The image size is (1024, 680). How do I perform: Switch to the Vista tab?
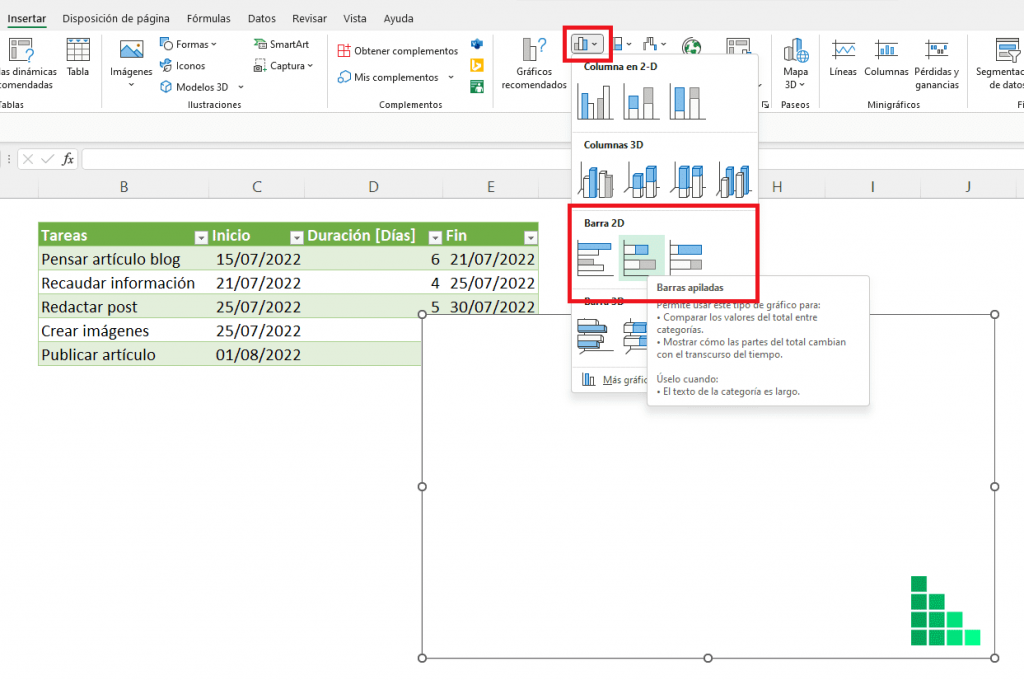[x=355, y=18]
